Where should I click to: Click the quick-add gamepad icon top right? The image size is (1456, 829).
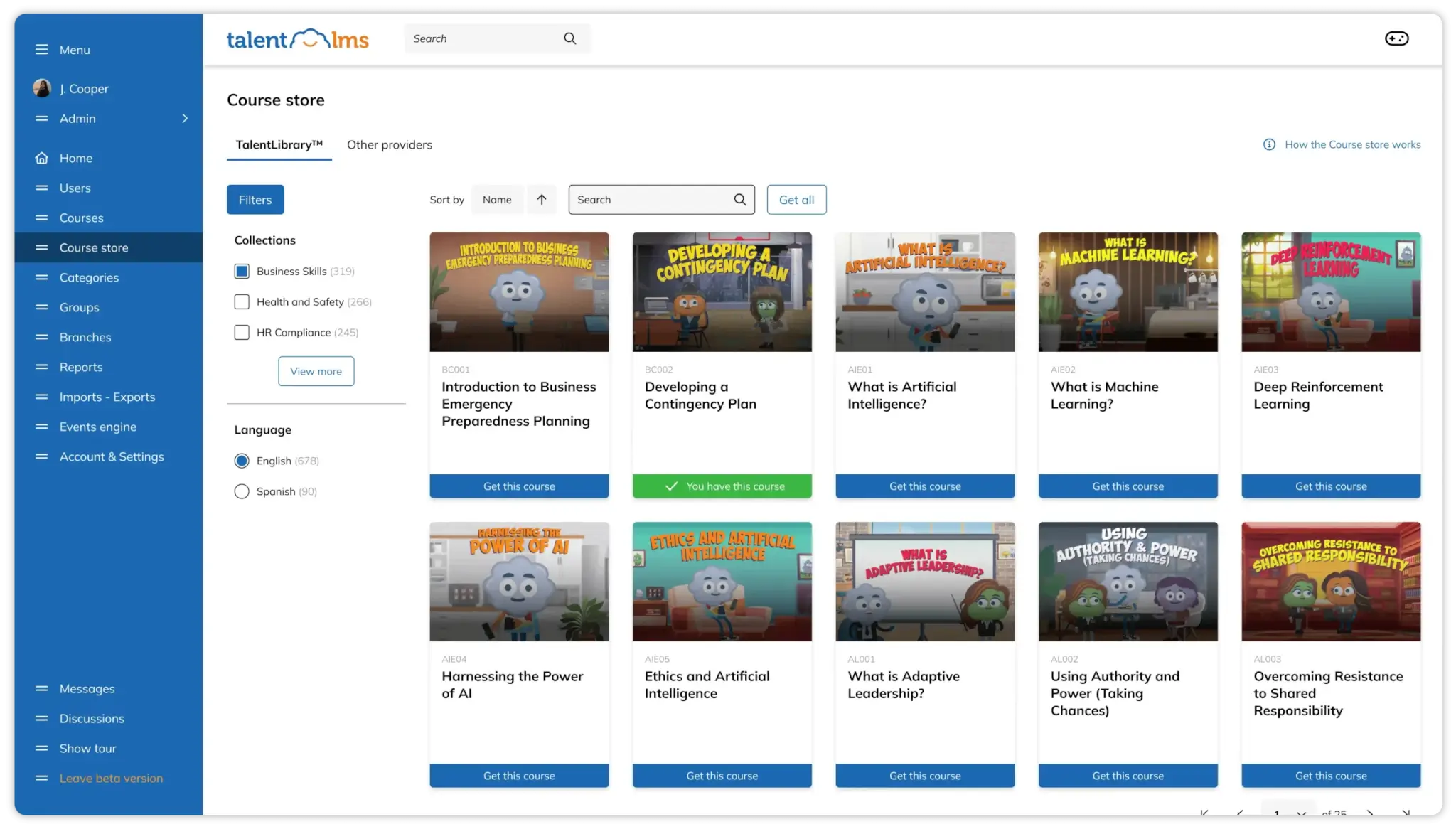(x=1396, y=38)
